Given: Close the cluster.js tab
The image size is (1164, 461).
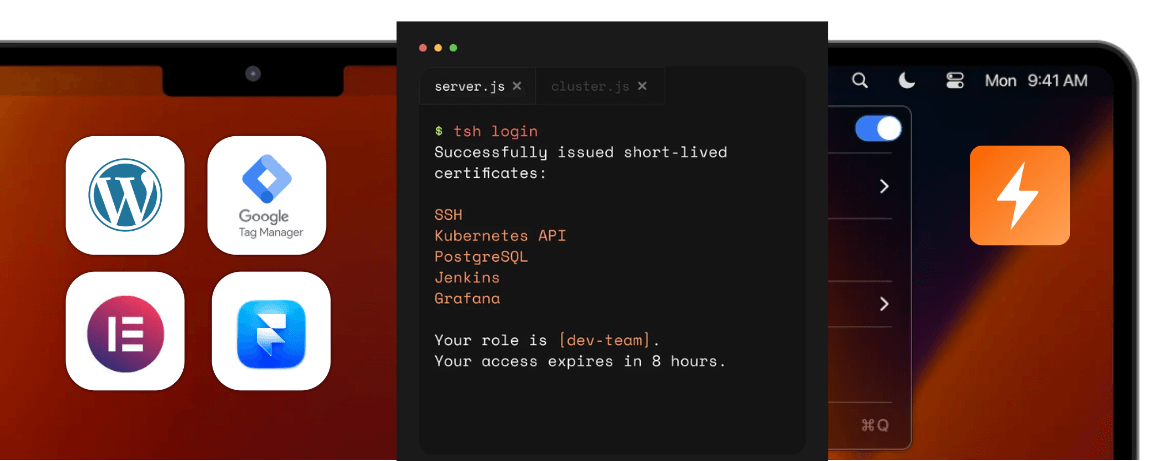Looking at the screenshot, I should click(642, 86).
